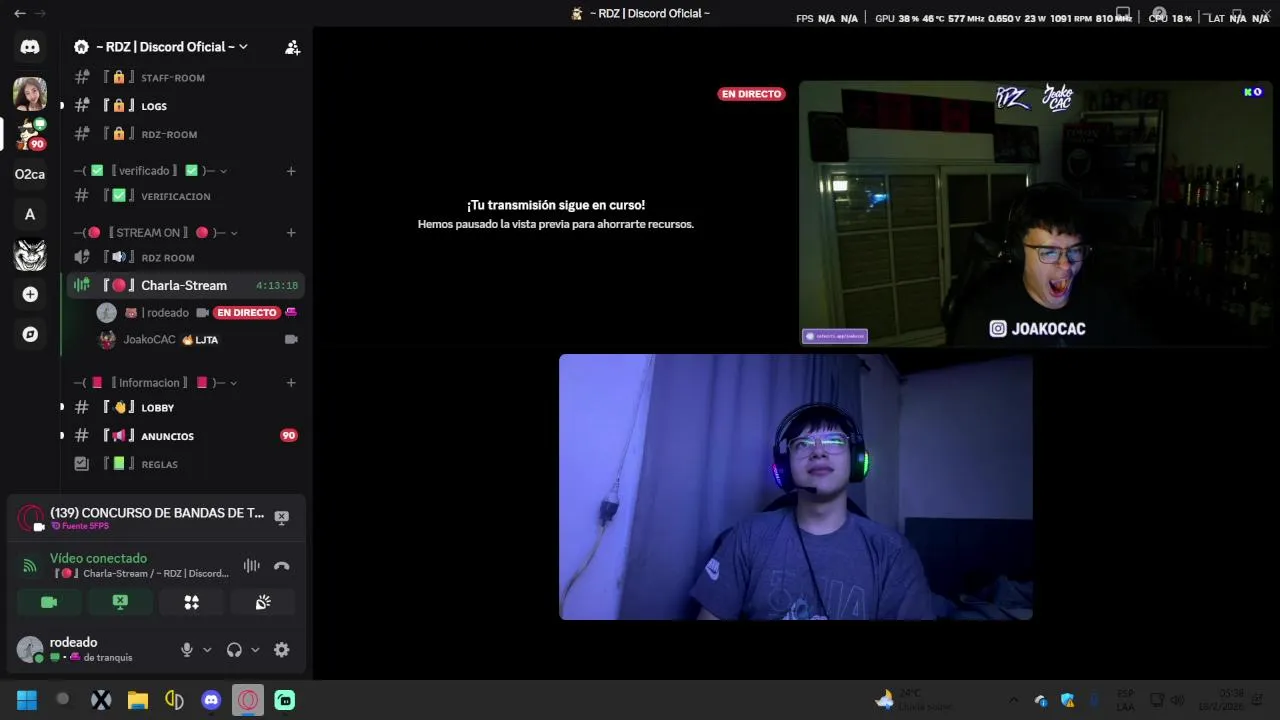Click the Add a Server plus icon
Screen dimensions: 1280x720
pos(30,294)
